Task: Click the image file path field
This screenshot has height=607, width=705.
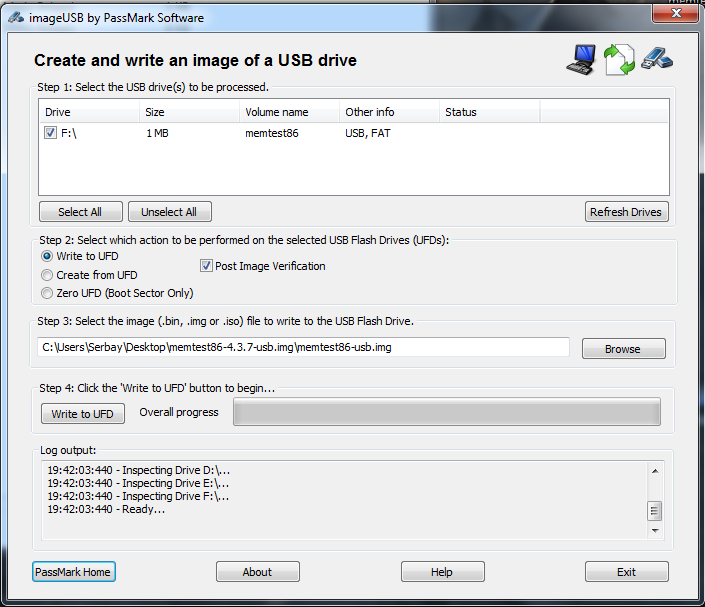Action: click(x=303, y=347)
